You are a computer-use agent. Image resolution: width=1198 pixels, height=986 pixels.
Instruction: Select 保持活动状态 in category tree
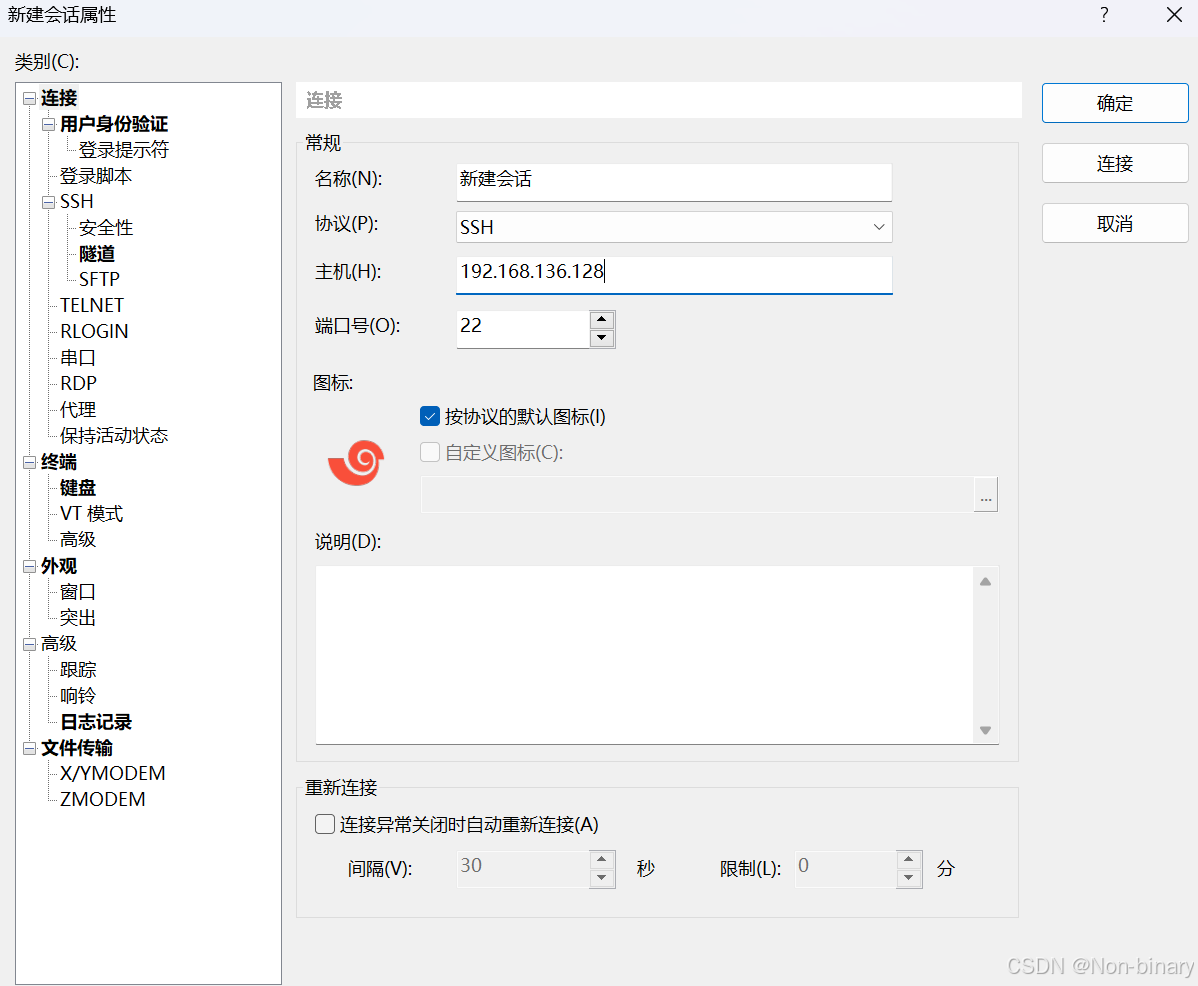(x=114, y=435)
